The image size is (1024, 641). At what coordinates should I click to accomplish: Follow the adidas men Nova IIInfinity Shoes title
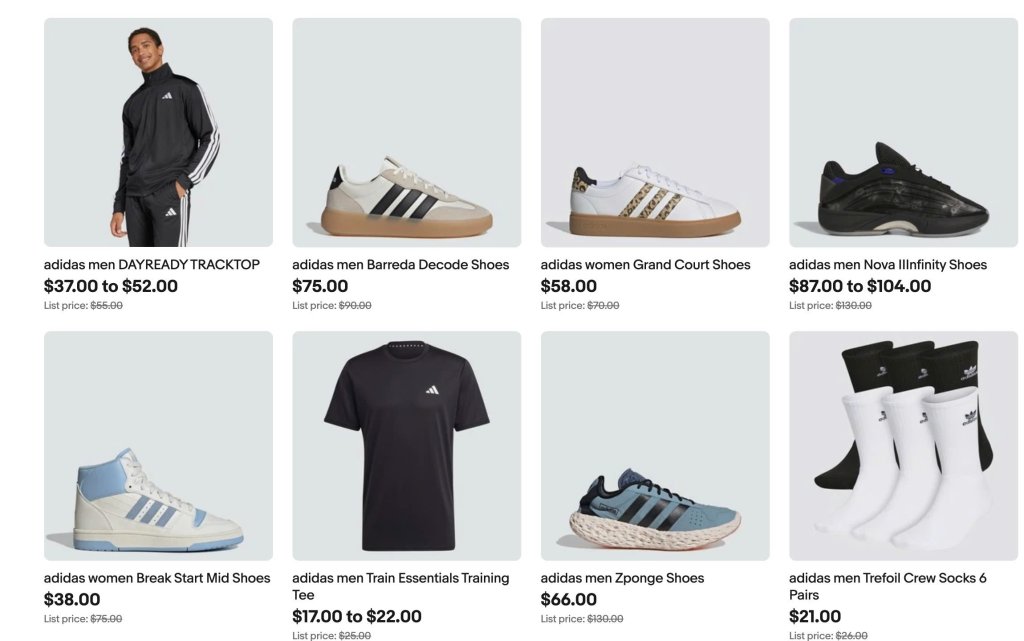tap(888, 265)
